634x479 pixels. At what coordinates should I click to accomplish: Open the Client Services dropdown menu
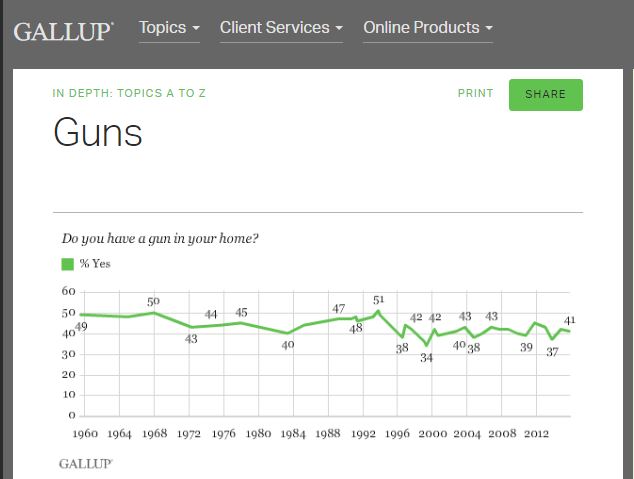coord(281,28)
